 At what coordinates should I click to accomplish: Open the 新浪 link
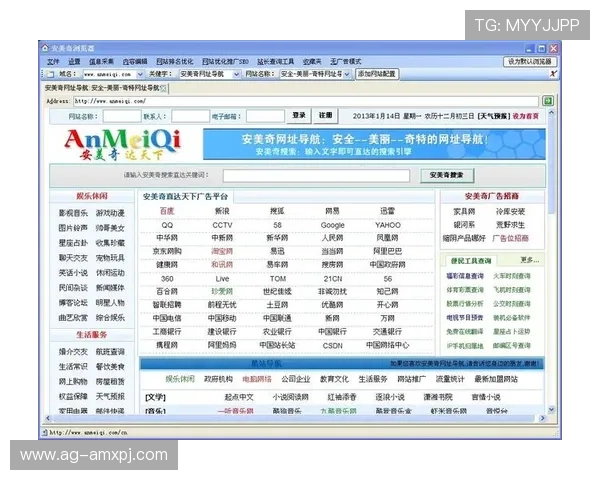222,211
